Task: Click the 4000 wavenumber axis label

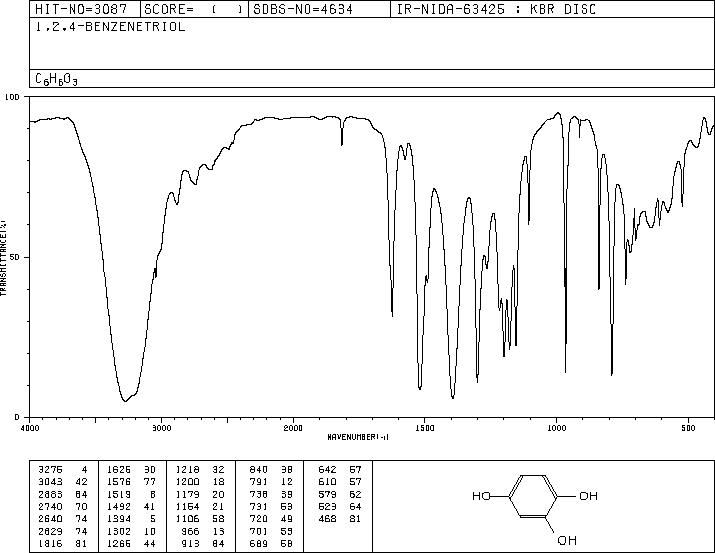Action: 30,428
